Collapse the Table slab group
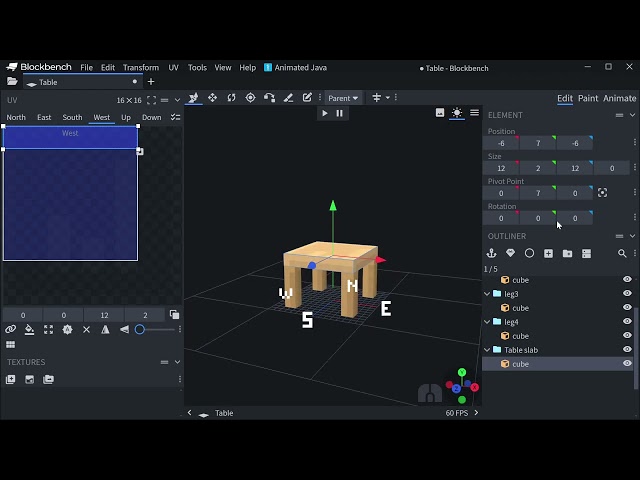The height and width of the screenshot is (480, 640). pos(487,350)
